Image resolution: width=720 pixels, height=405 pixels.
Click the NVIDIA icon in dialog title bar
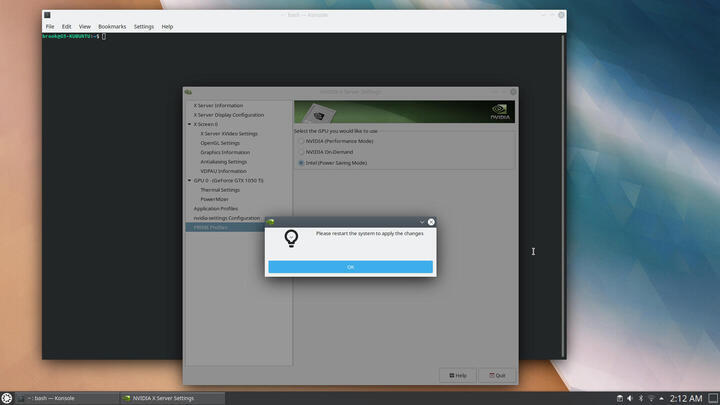(270, 222)
